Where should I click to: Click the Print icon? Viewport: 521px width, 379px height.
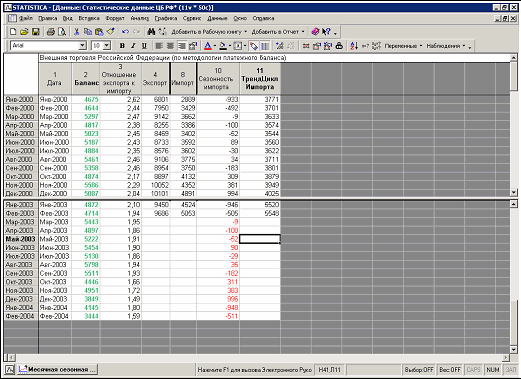click(51, 32)
